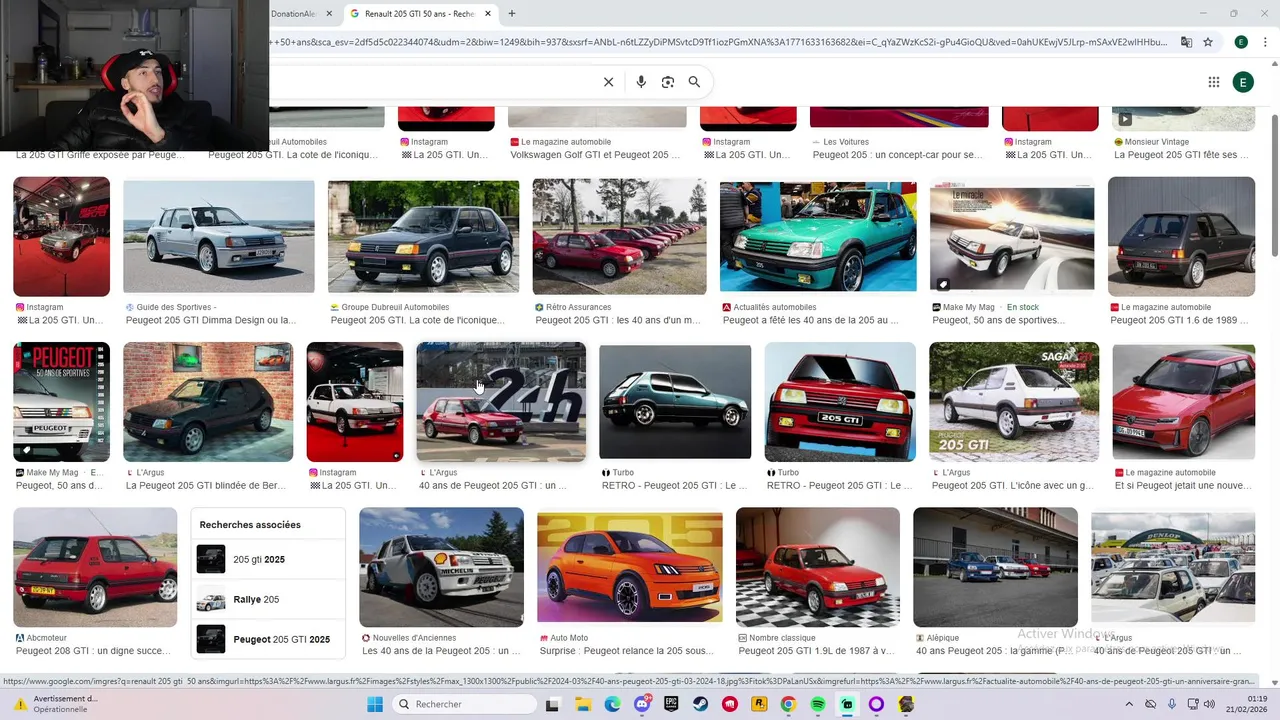This screenshot has width=1280, height=720.
Task: Open 'Surprise : Peugeot relance la 205' link
Action: tap(626, 651)
